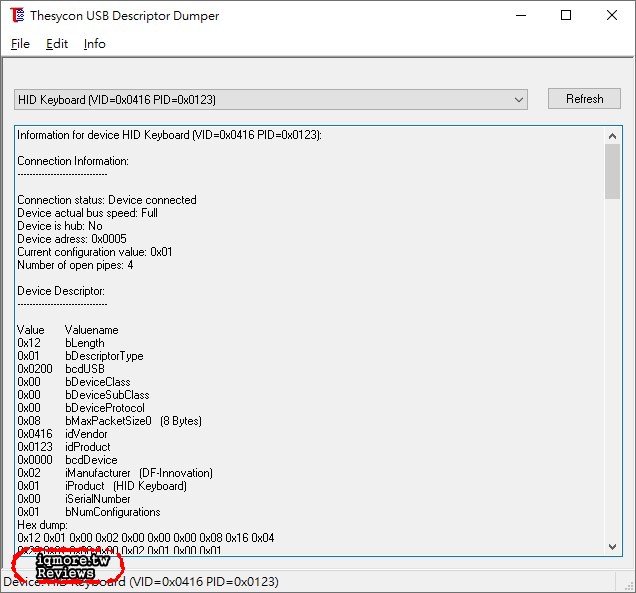
Task: Open the Edit menu
Action: 57,43
